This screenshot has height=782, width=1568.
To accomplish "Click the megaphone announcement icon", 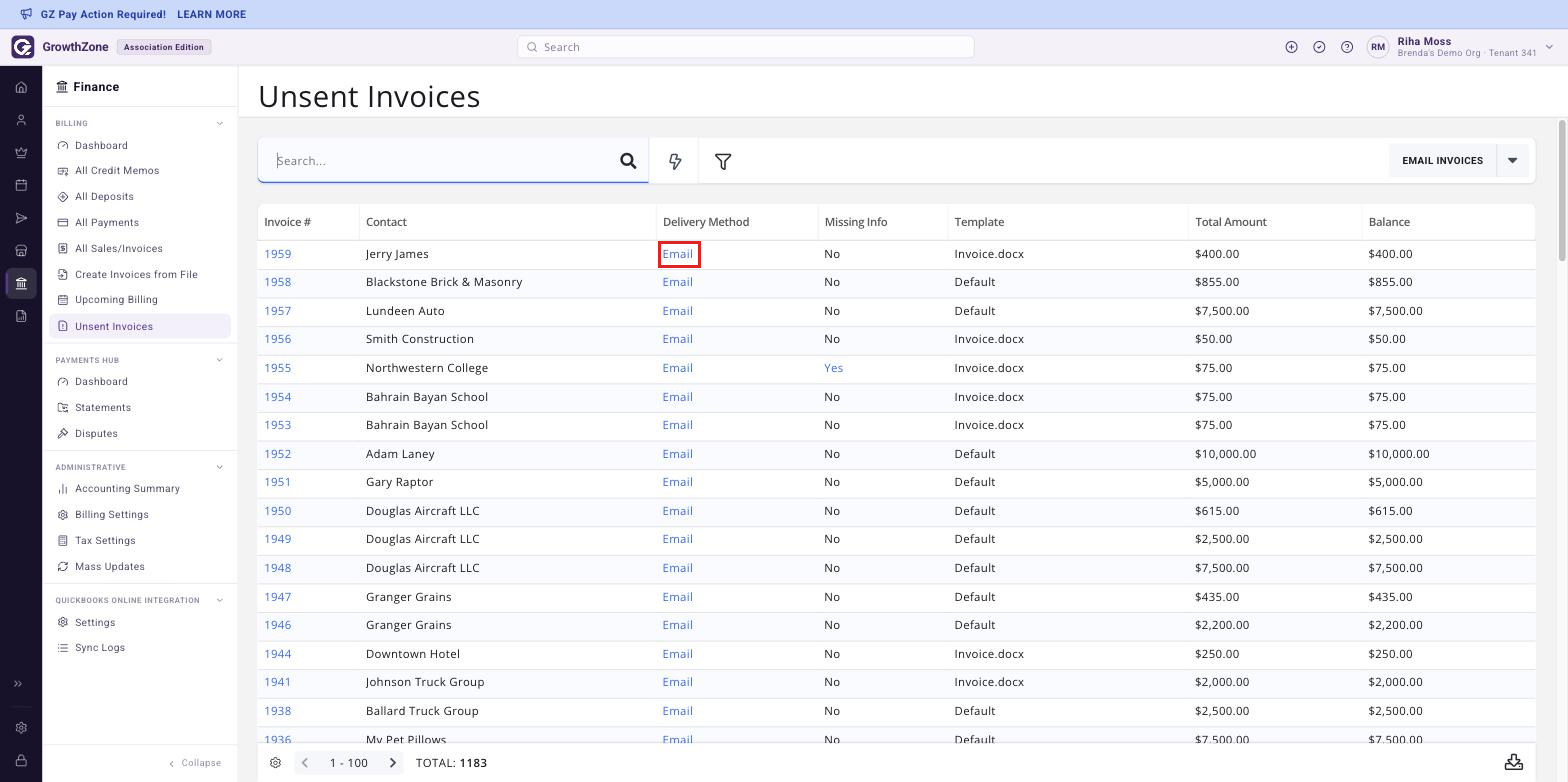I will [x=27, y=14].
